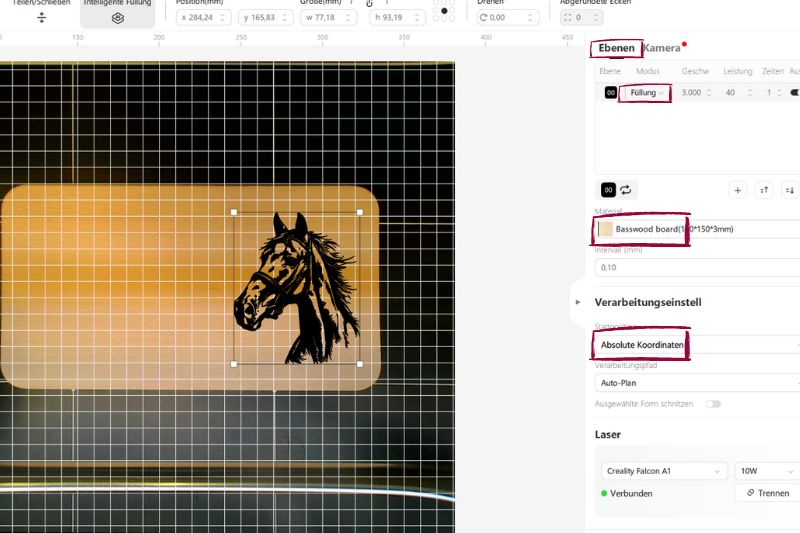
Task: Click the loop arrows icon below layers
Action: tap(627, 189)
